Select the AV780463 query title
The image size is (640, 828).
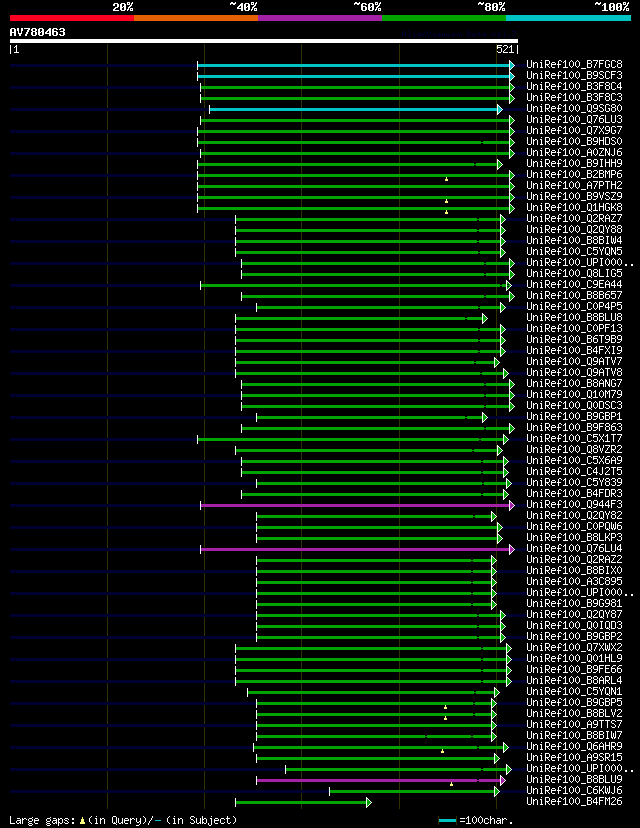coord(37,32)
